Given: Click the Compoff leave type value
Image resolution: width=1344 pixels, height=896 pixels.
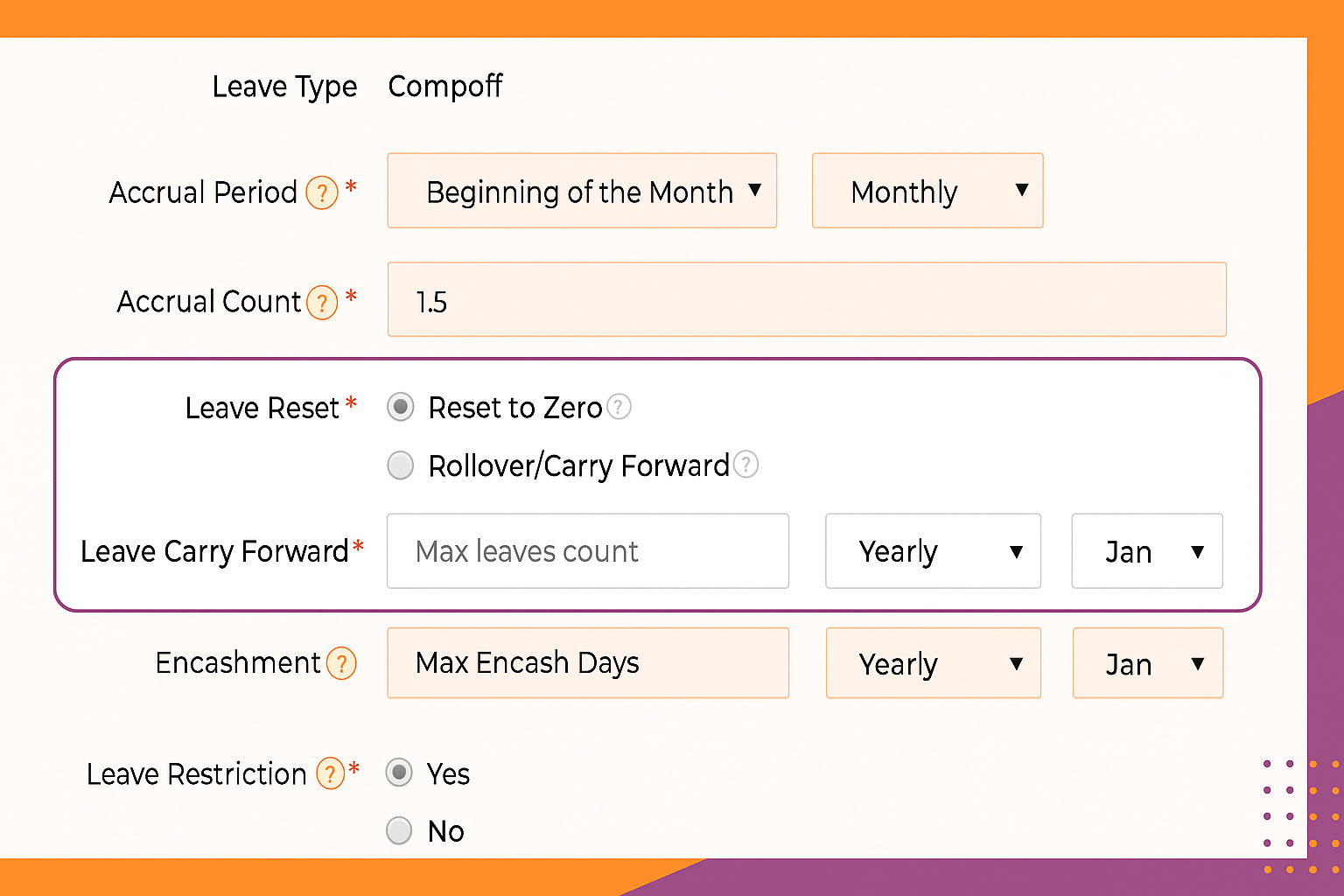Looking at the screenshot, I should [x=445, y=87].
